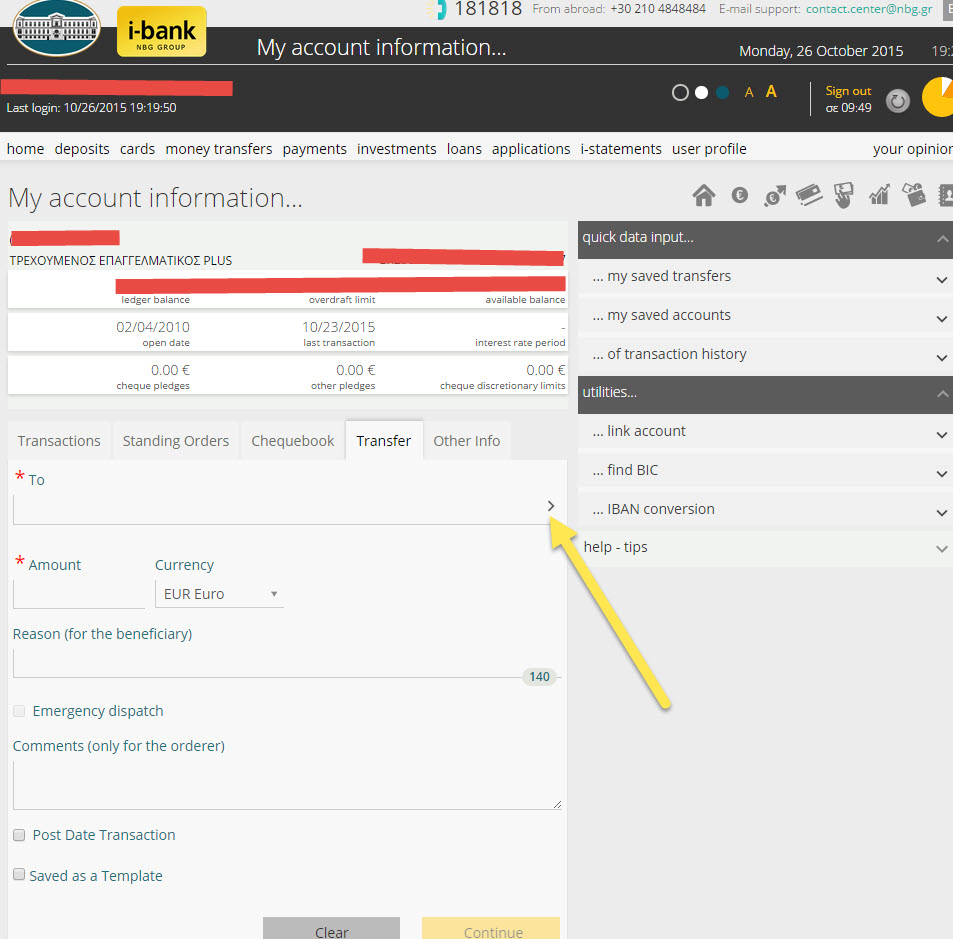The height and width of the screenshot is (939, 953).
Task: Switch to the Chequebook tab
Action: click(x=292, y=441)
